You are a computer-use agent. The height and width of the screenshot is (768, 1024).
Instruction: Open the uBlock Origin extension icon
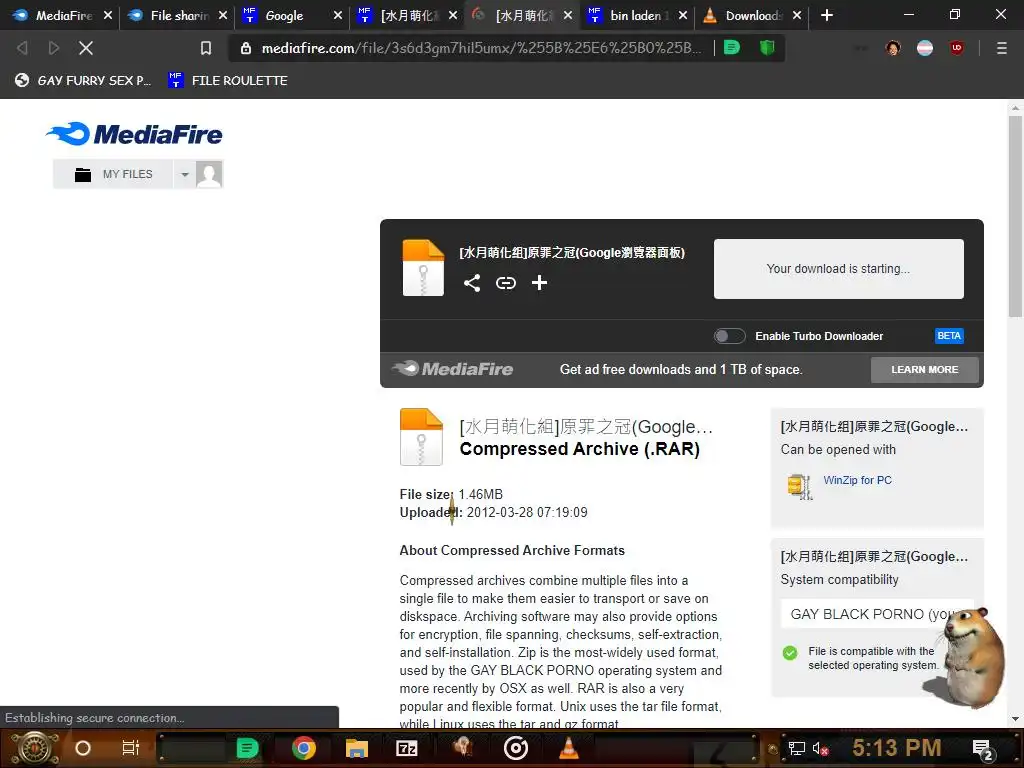(x=957, y=48)
